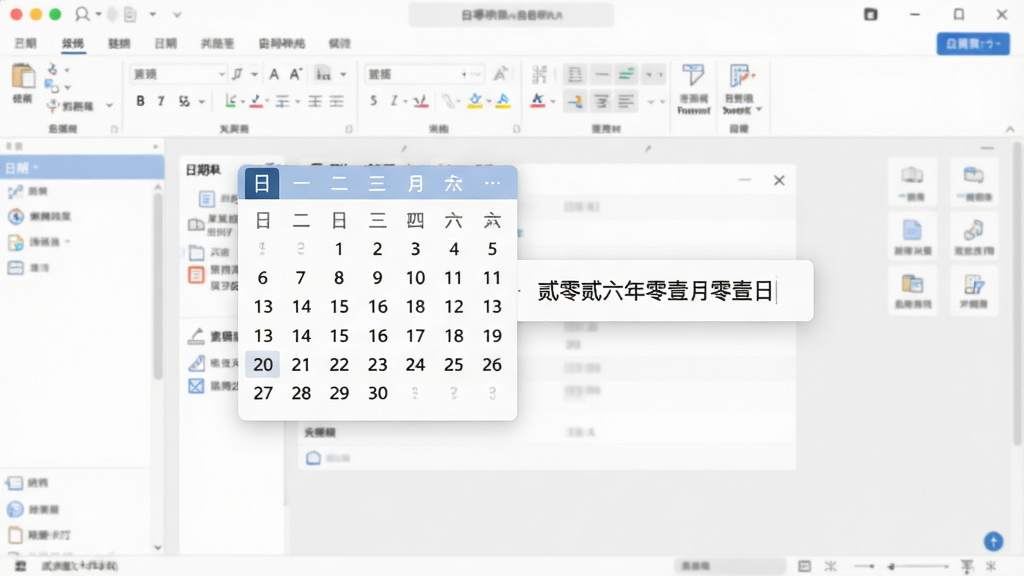The image size is (1024, 576).
Task: Switch to the second ribbon tab
Action: pyautogui.click(x=72, y=43)
